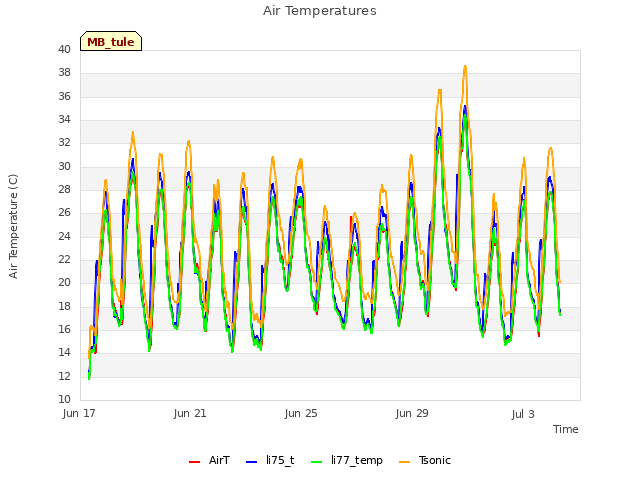Click the red AirT legend color marker
Viewport: 640px width, 480px height.
point(194,461)
